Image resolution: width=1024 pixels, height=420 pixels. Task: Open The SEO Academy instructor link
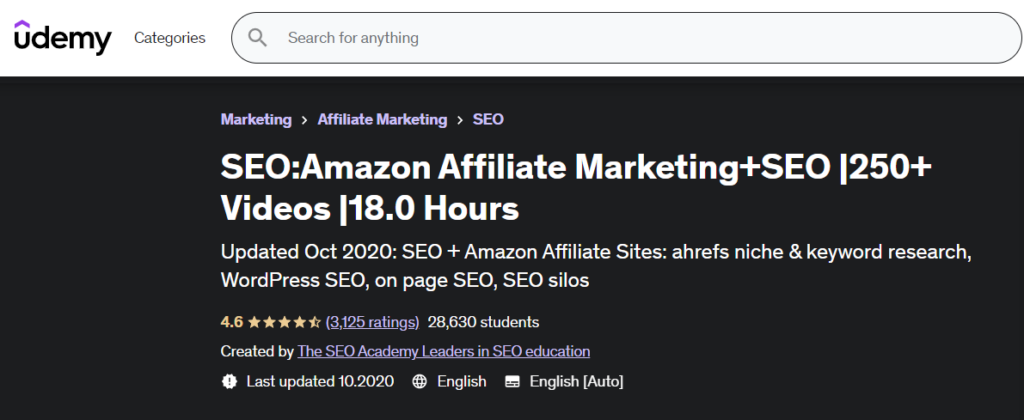click(443, 351)
